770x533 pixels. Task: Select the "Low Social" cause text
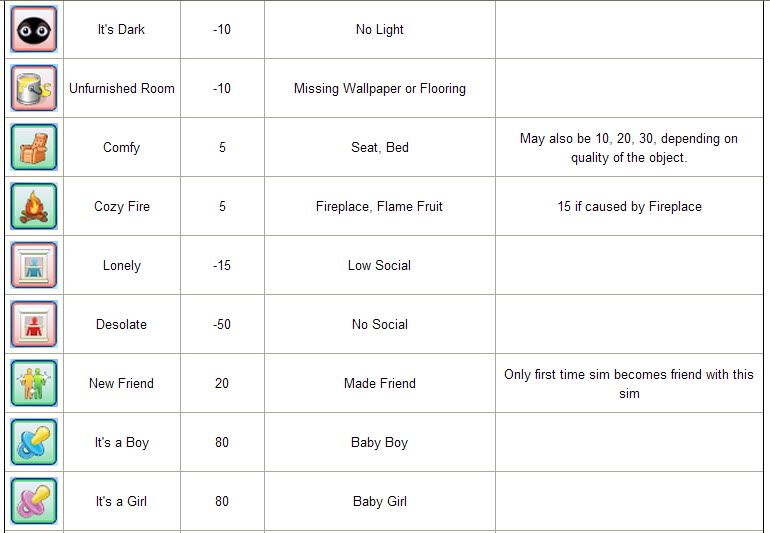380,265
